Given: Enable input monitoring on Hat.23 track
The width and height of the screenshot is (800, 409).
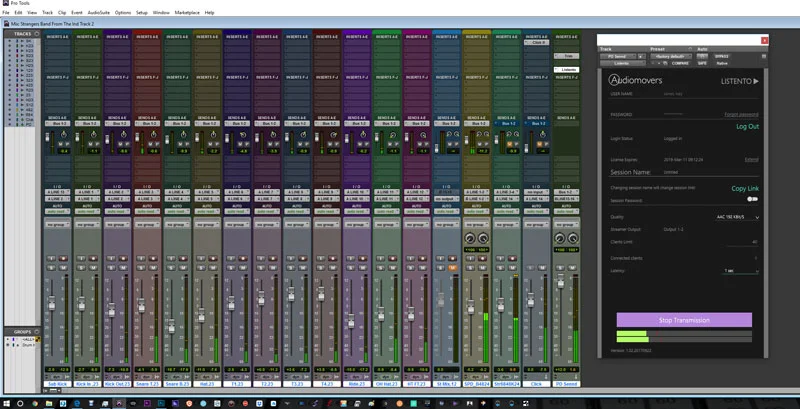Looking at the screenshot, I should click(202, 259).
